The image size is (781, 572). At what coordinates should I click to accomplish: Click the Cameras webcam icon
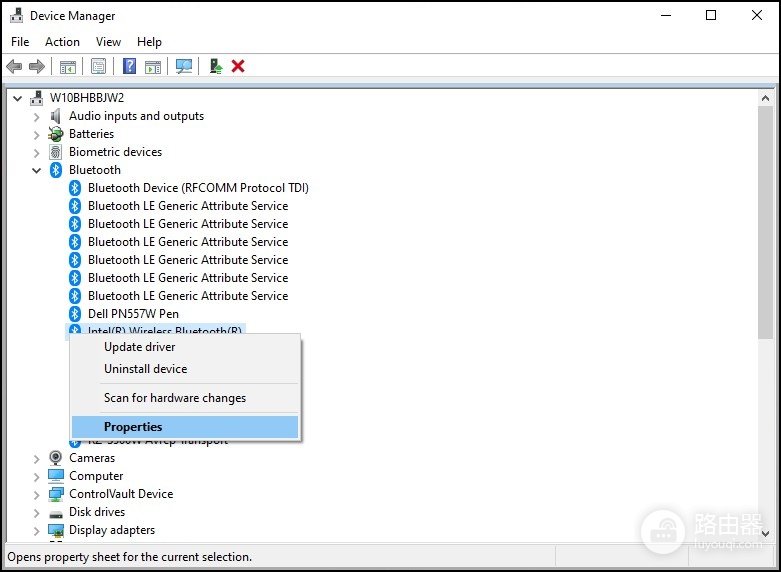click(x=56, y=458)
